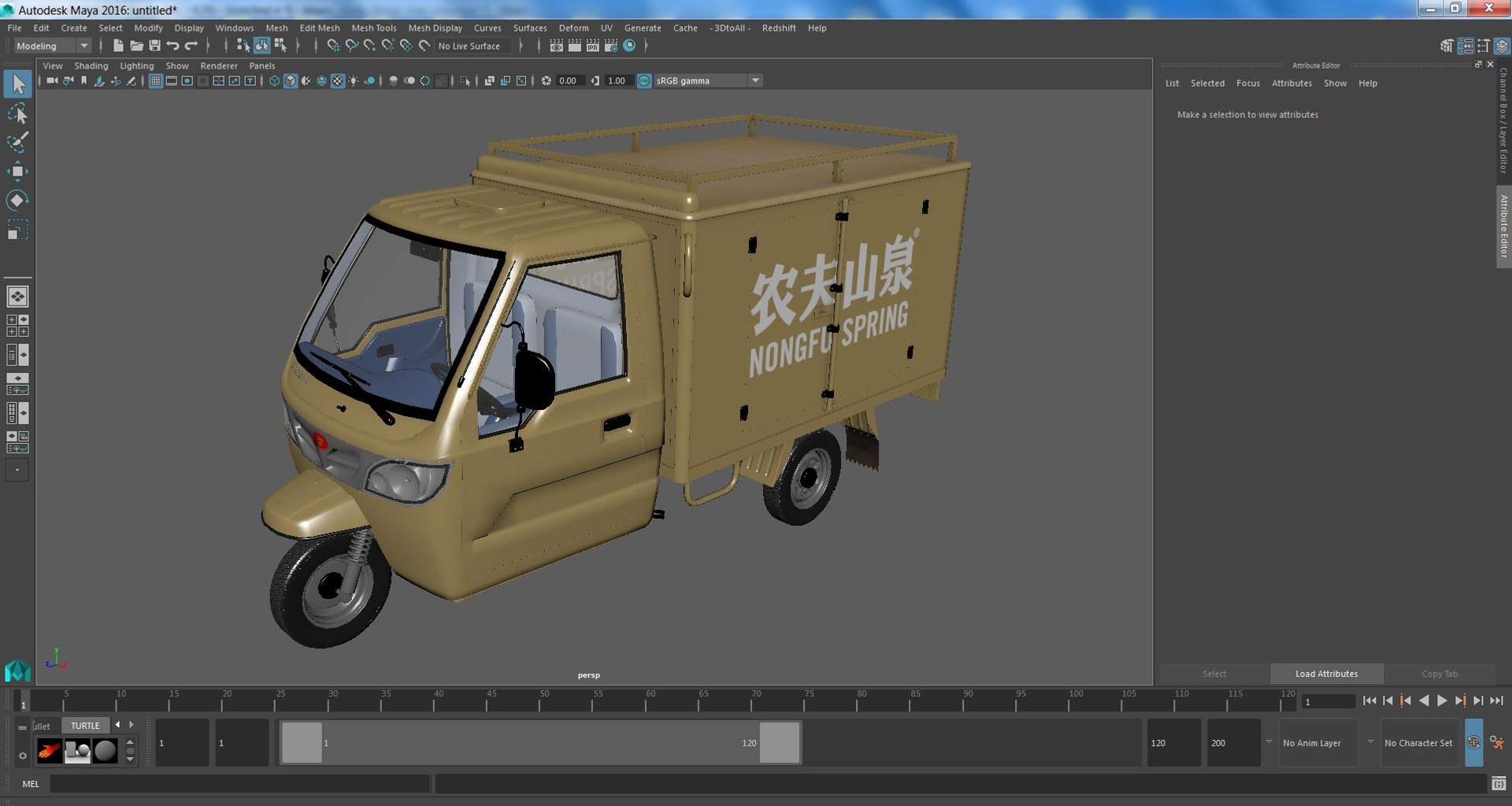Toggle snap to grids
Image resolution: width=1512 pixels, height=806 pixels.
333,46
